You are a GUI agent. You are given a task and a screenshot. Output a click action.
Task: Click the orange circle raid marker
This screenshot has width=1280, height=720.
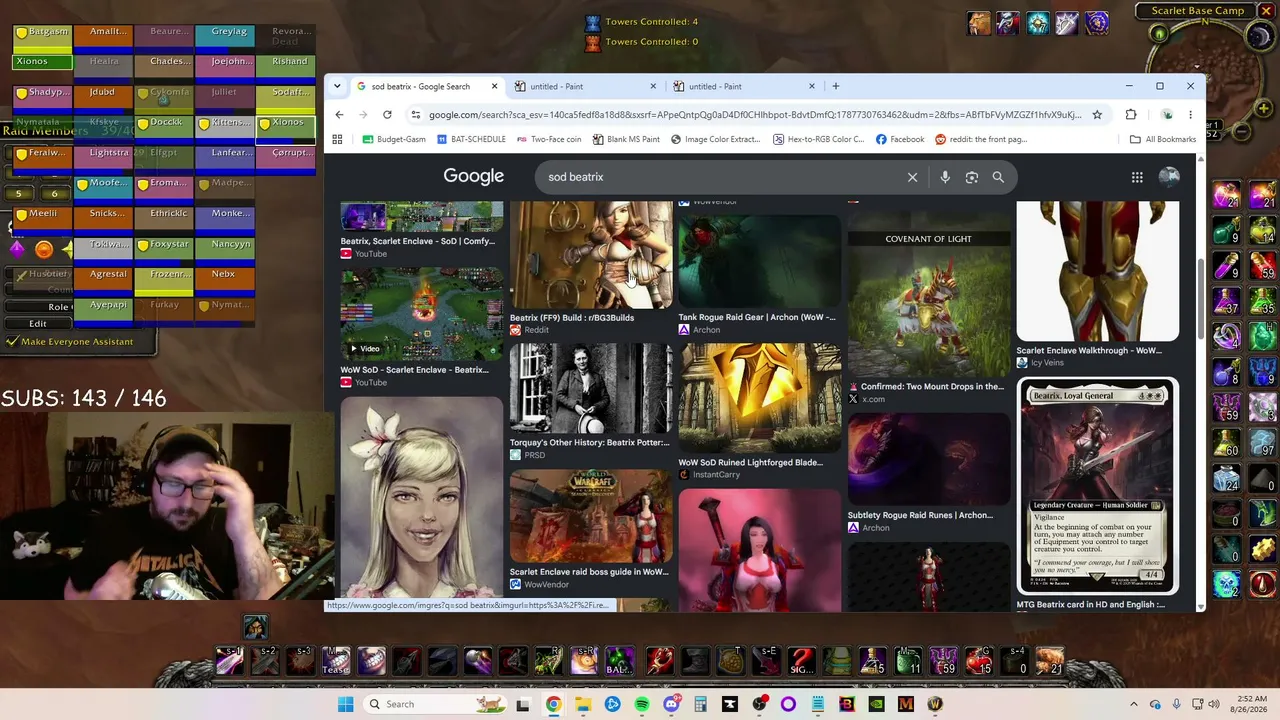[x=44, y=249]
